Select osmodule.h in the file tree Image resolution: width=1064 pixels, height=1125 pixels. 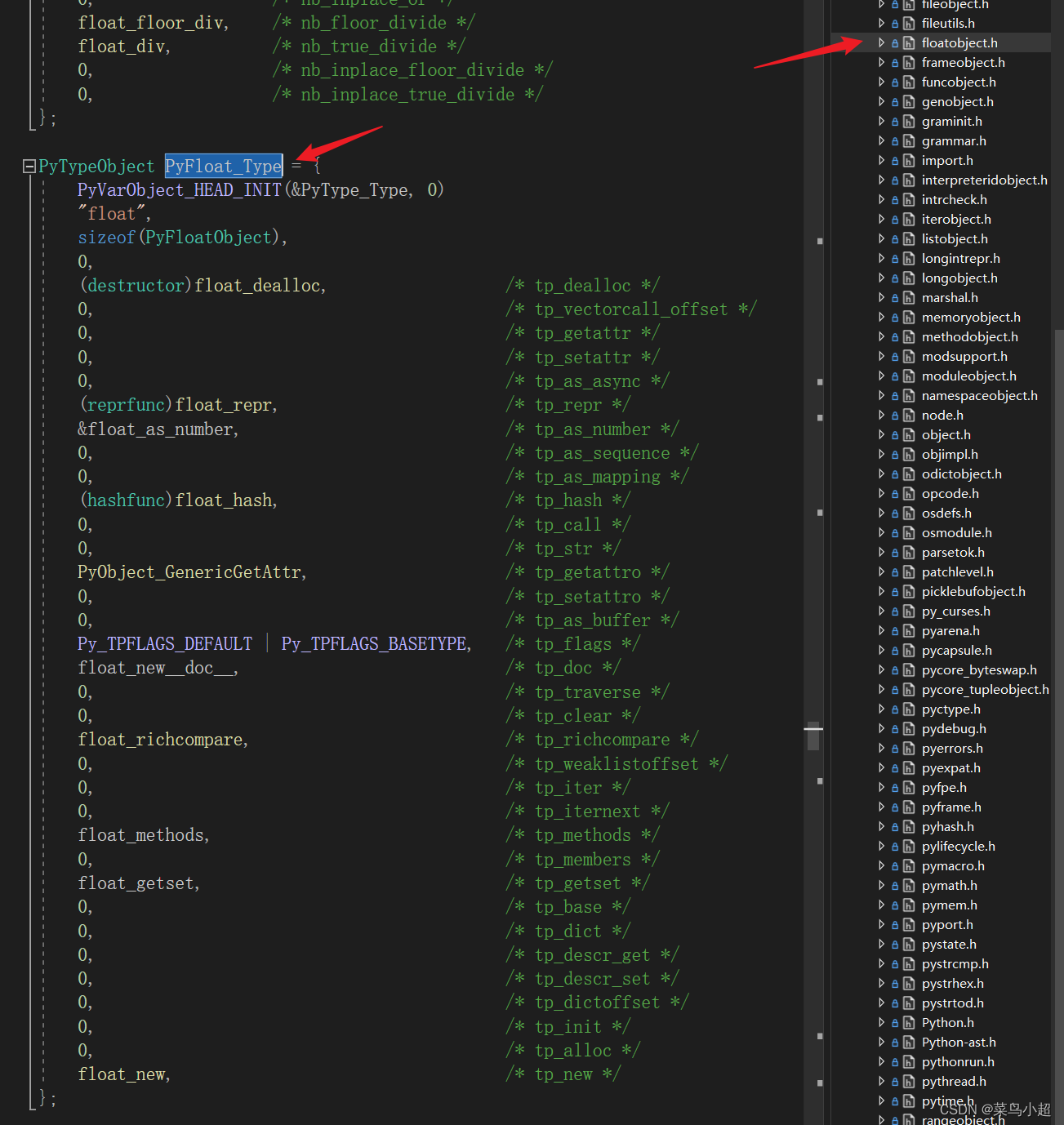tap(956, 532)
